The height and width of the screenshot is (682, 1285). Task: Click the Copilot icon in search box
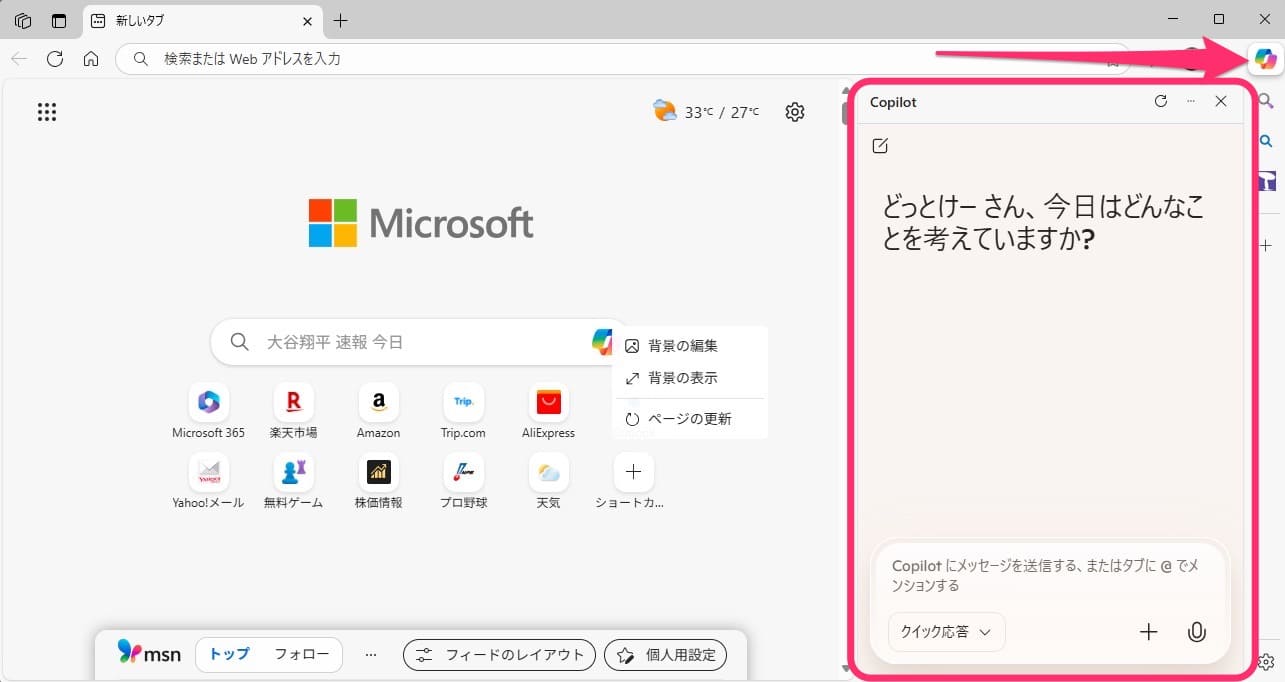603,342
